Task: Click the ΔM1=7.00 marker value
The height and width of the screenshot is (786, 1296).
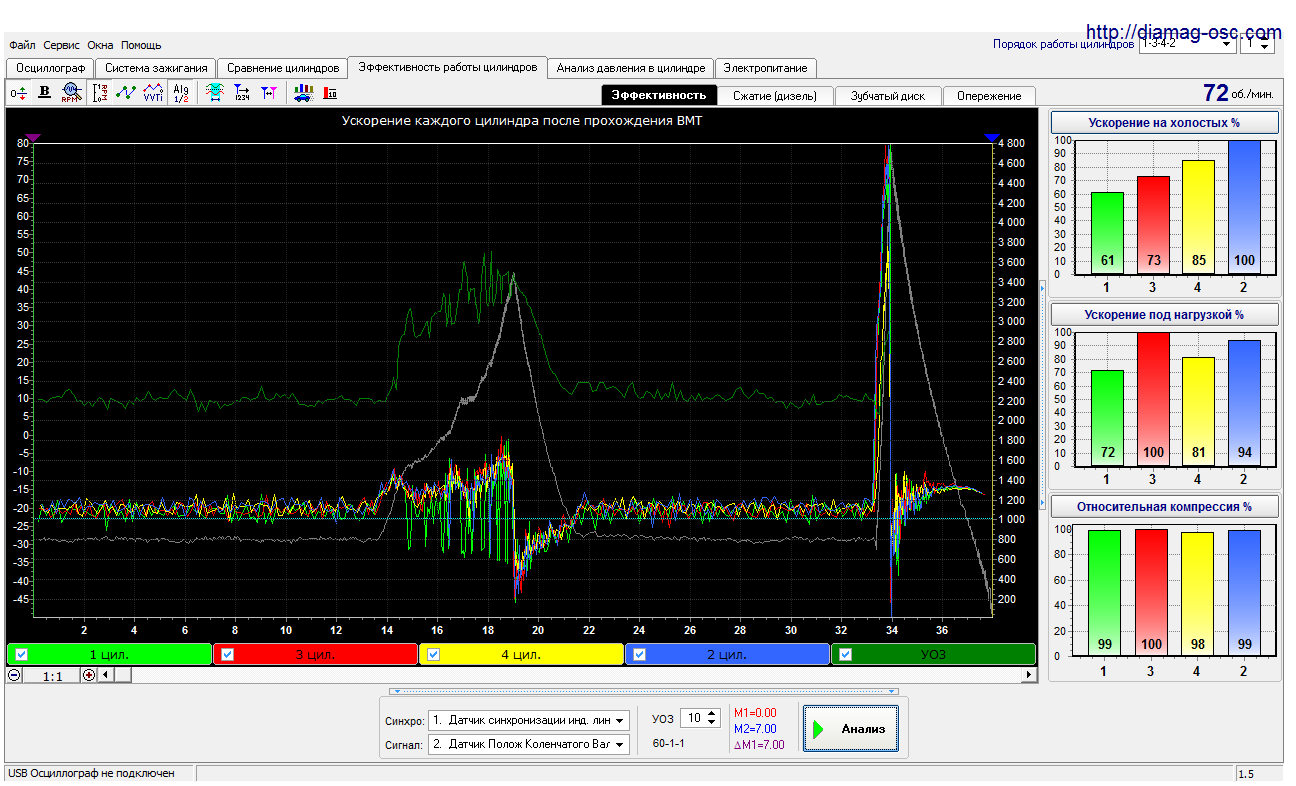Action: click(x=759, y=745)
